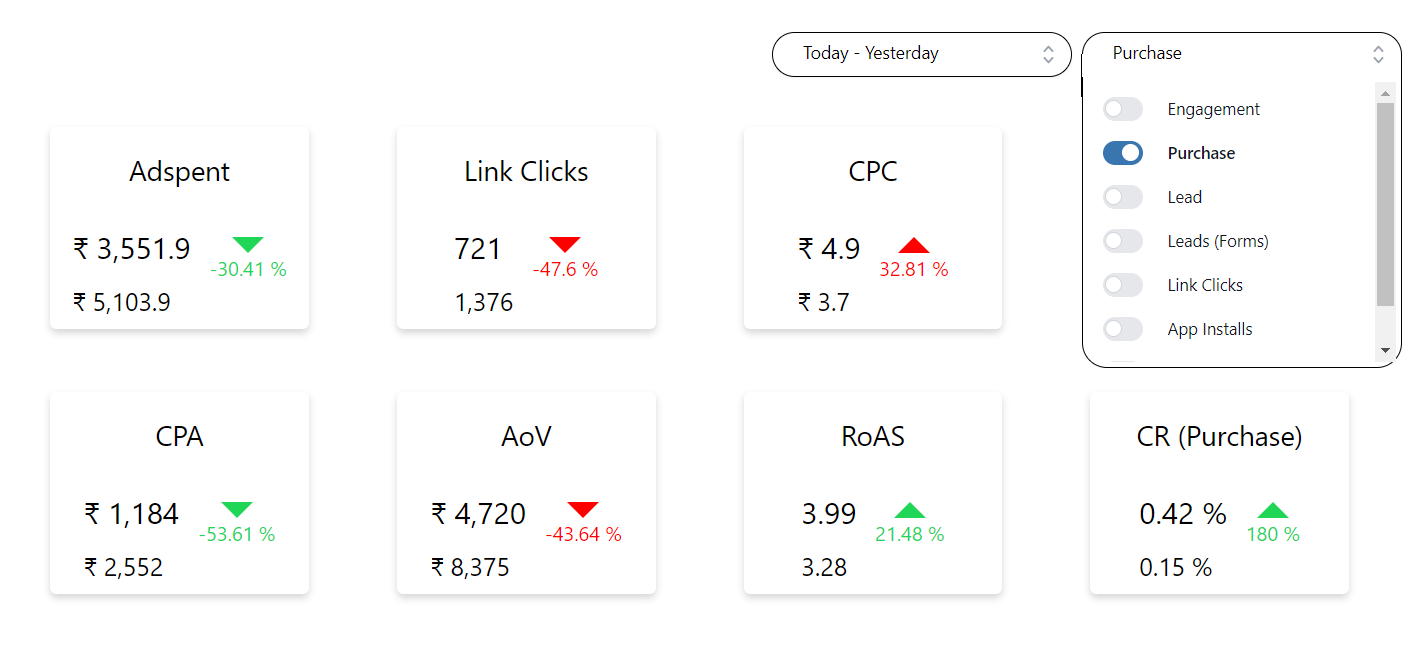
Task: Click the green up arrow on RoAS card
Action: [x=910, y=510]
